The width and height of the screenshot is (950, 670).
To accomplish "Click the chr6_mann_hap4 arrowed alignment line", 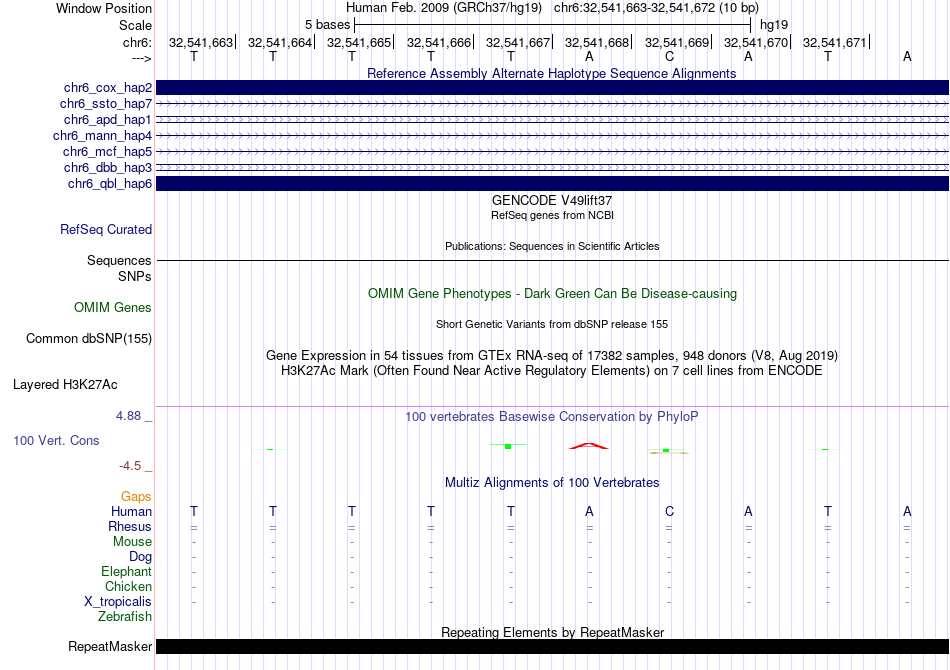I will coord(552,136).
